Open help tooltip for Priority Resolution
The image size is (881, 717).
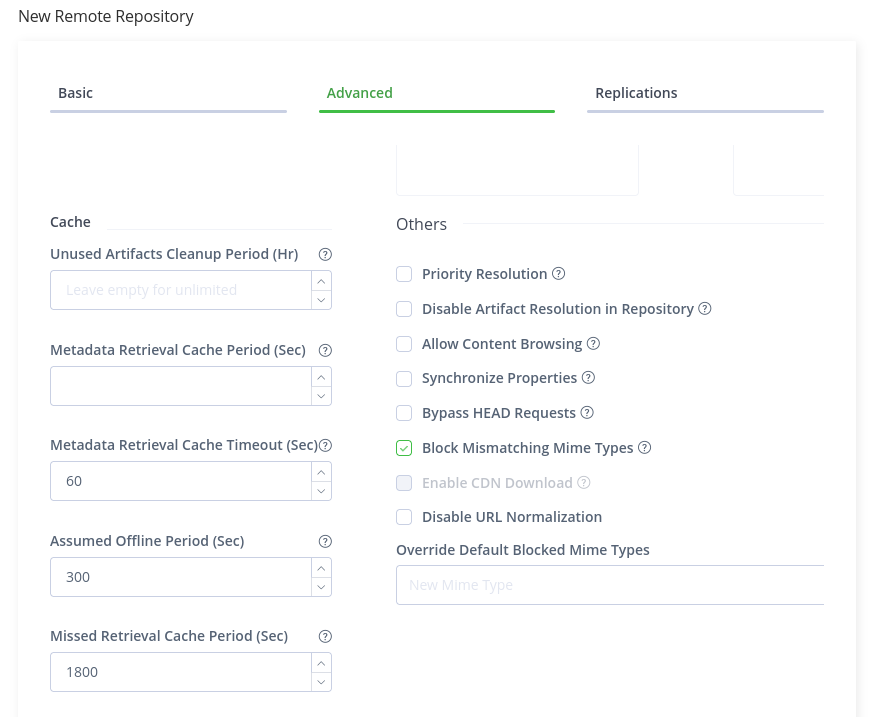coord(558,273)
